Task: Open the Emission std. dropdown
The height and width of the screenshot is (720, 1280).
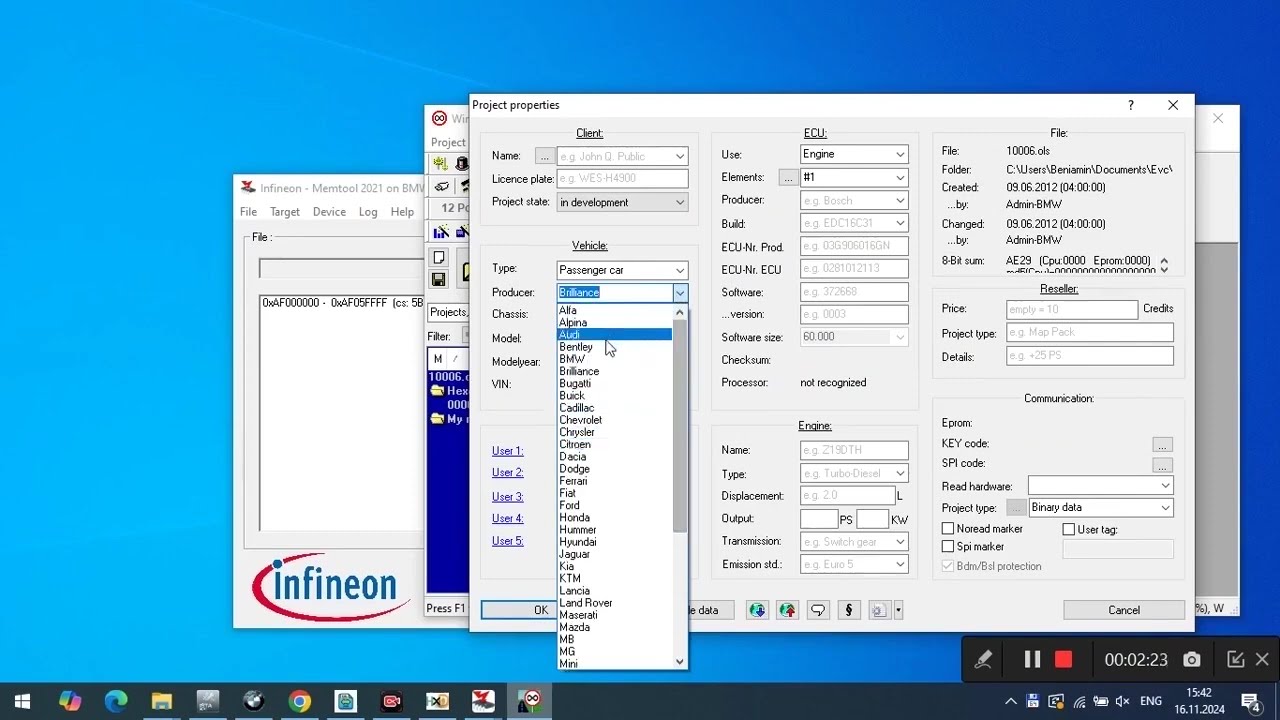Action: (900, 565)
